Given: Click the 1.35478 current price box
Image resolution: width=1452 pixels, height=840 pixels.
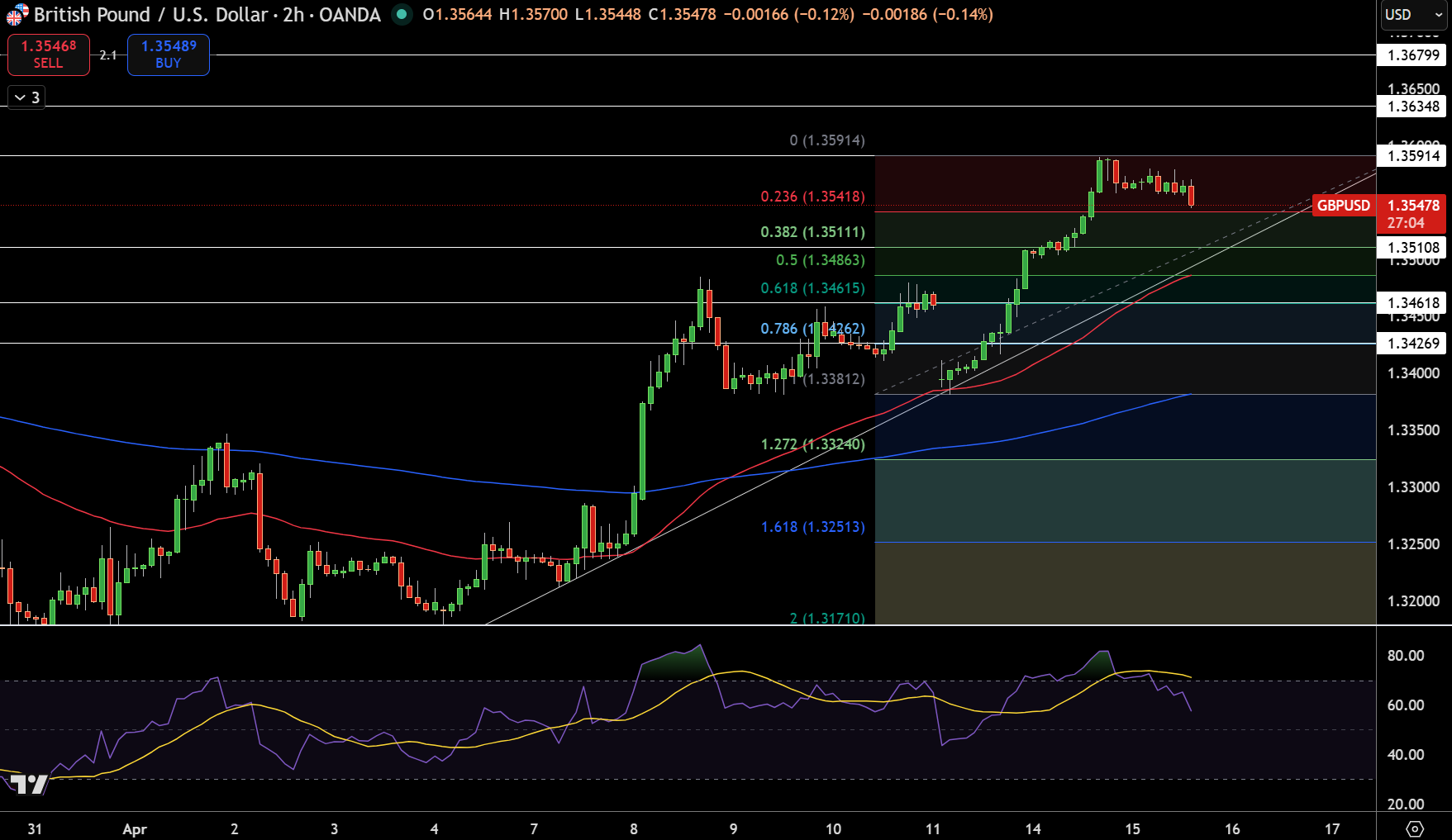Looking at the screenshot, I should 1412,213.
